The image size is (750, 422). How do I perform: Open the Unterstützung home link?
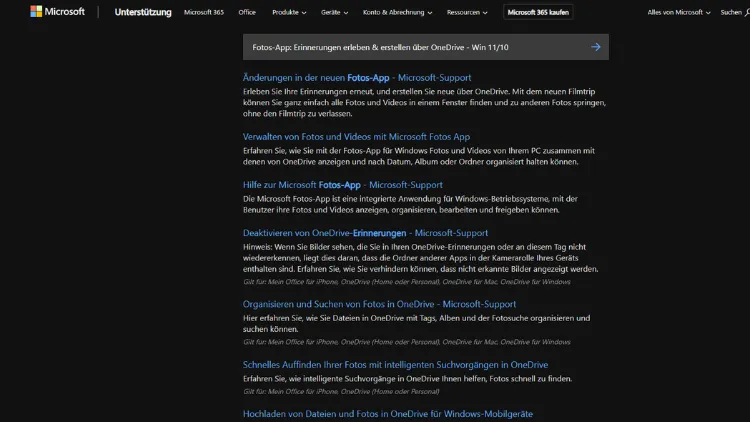143,12
